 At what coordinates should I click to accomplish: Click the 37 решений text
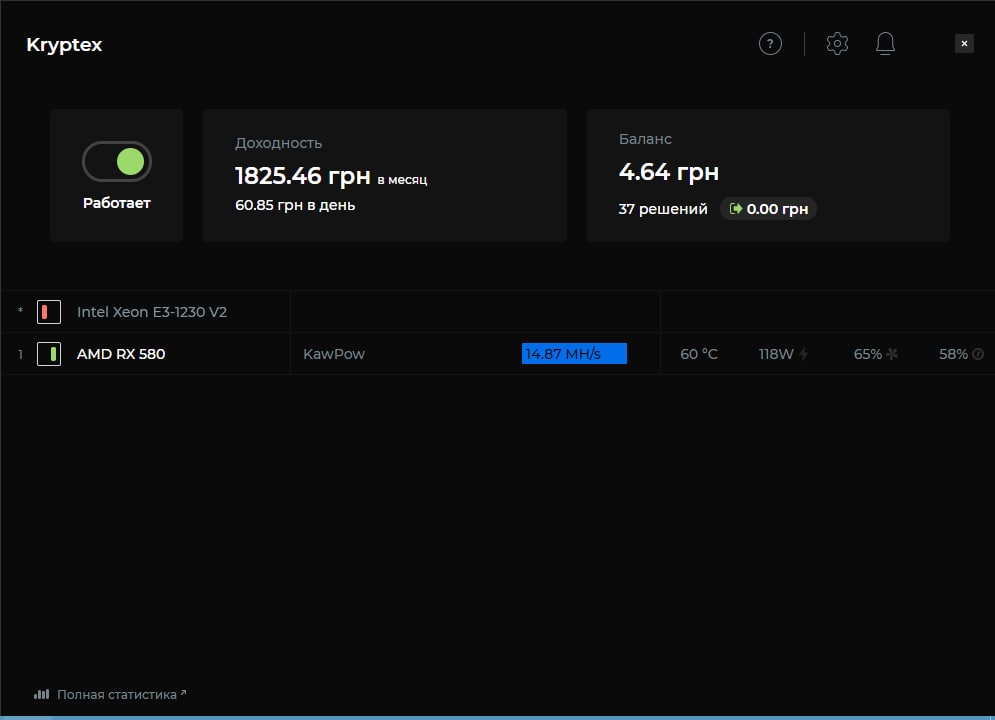(x=663, y=209)
